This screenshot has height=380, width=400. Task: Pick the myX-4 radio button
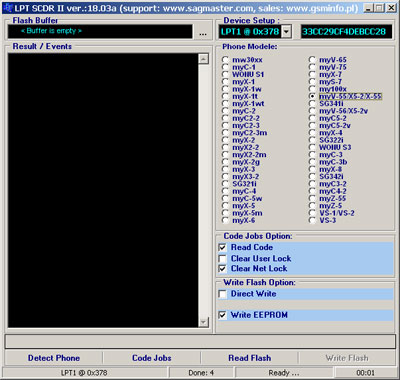click(x=312, y=133)
